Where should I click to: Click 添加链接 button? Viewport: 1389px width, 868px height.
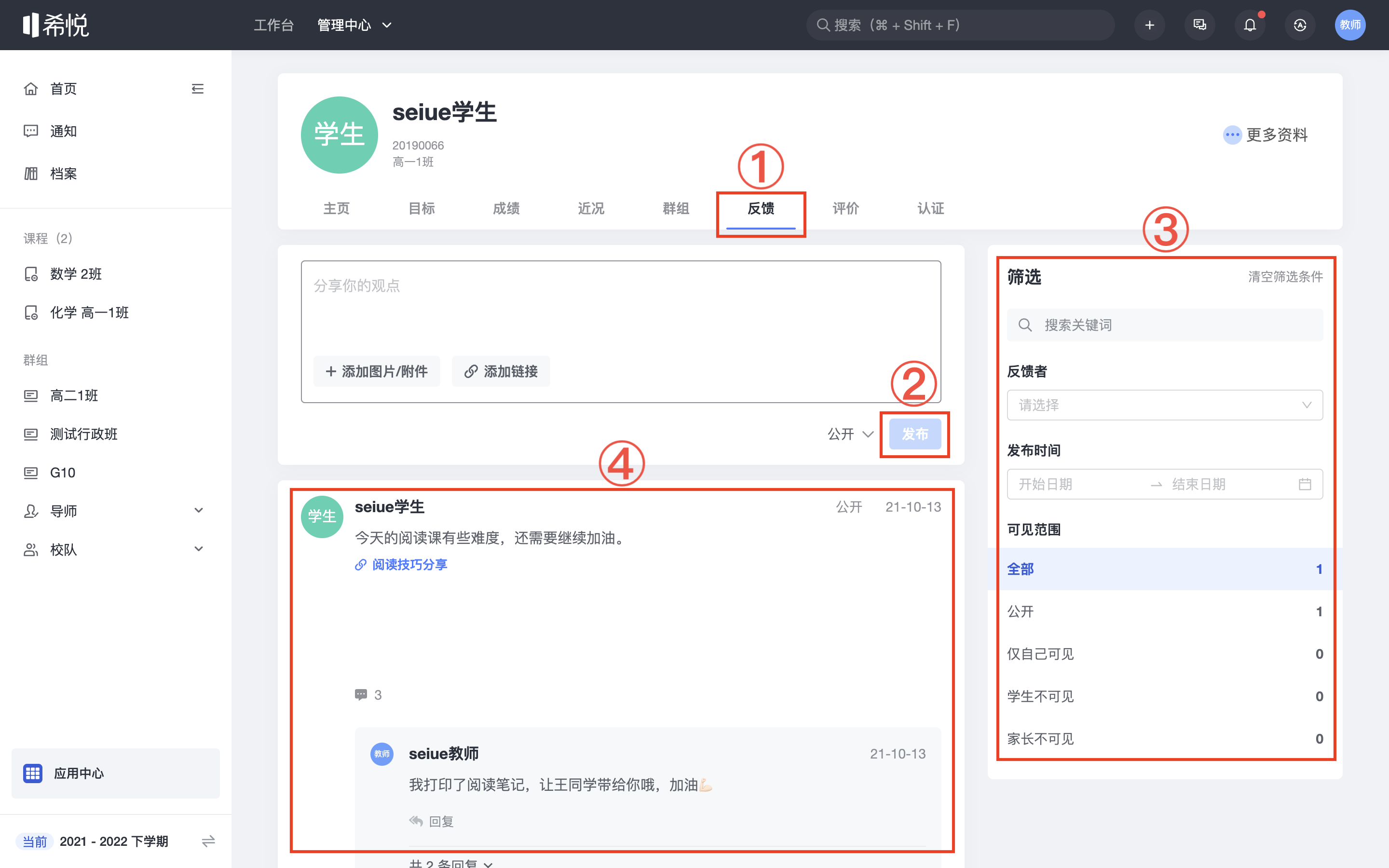tap(501, 371)
